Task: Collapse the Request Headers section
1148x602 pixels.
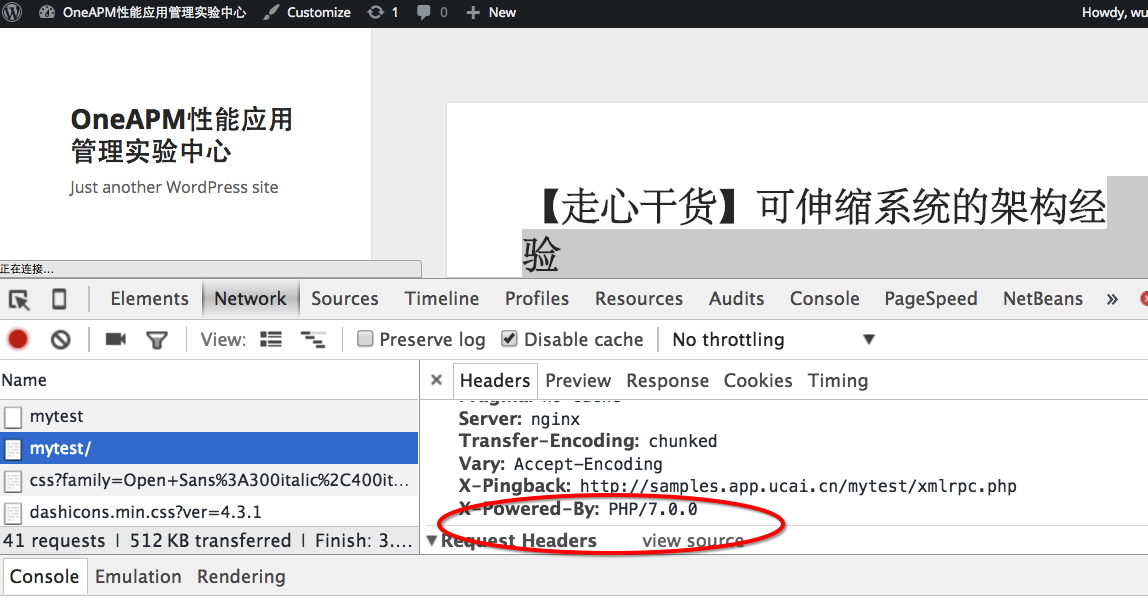Action: 432,541
